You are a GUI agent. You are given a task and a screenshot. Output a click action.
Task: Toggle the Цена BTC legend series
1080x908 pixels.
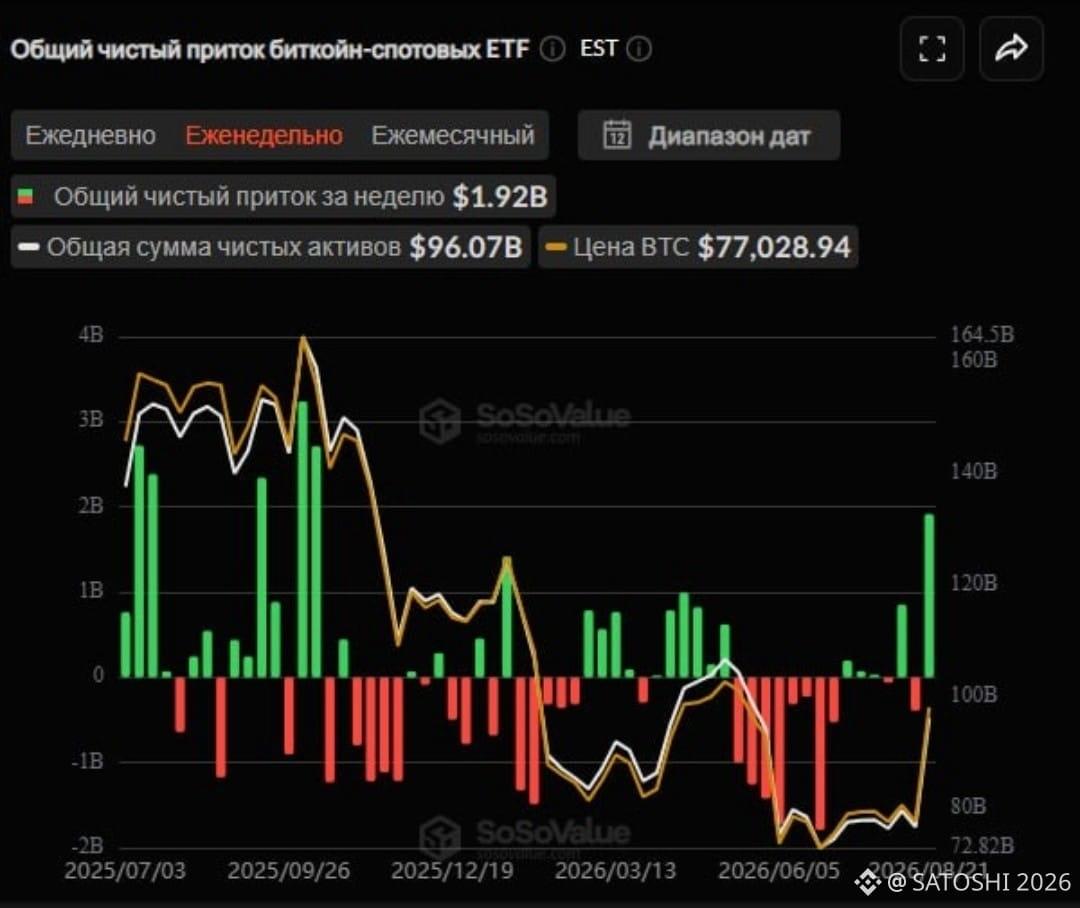[698, 247]
